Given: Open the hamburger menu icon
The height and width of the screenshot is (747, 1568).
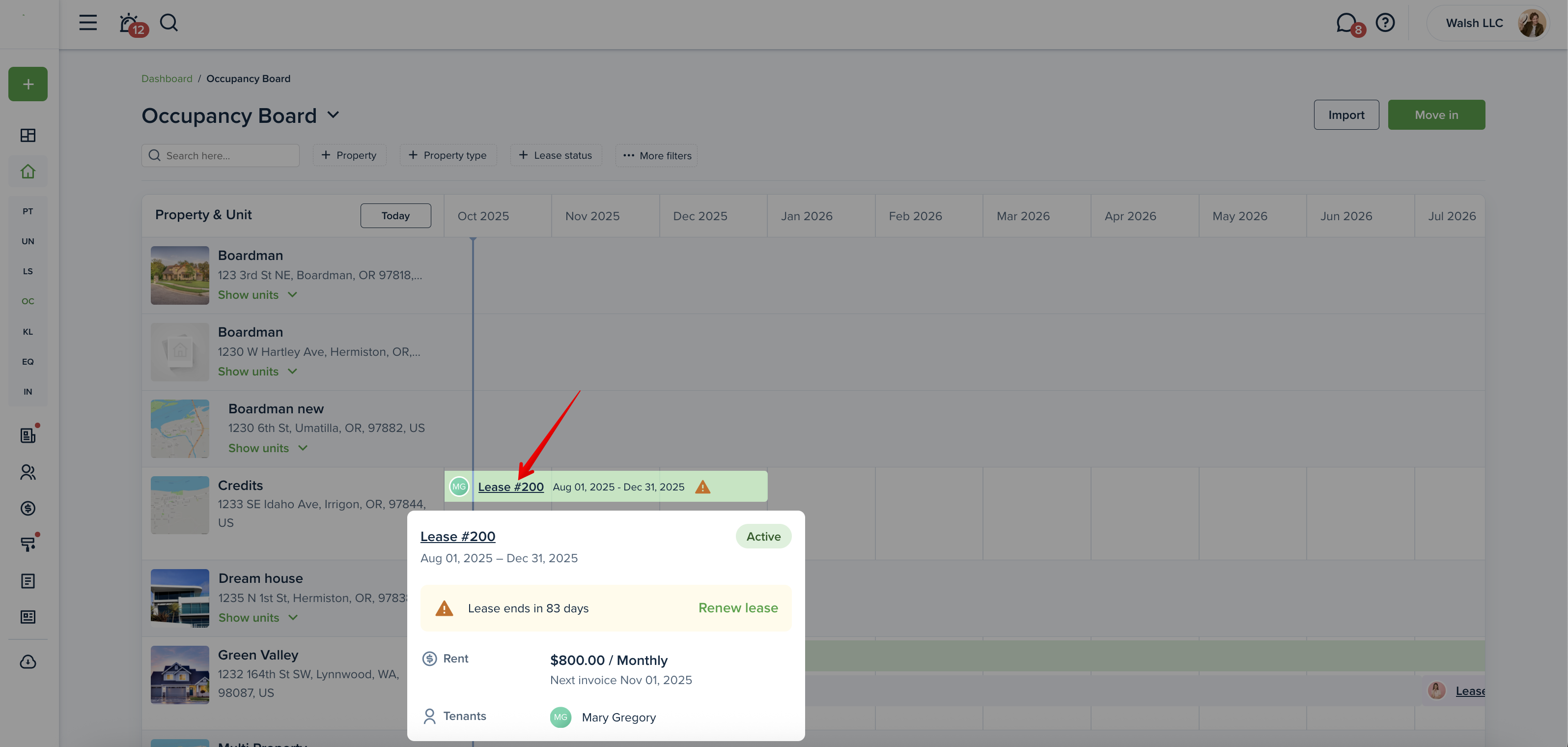Looking at the screenshot, I should pos(87,23).
